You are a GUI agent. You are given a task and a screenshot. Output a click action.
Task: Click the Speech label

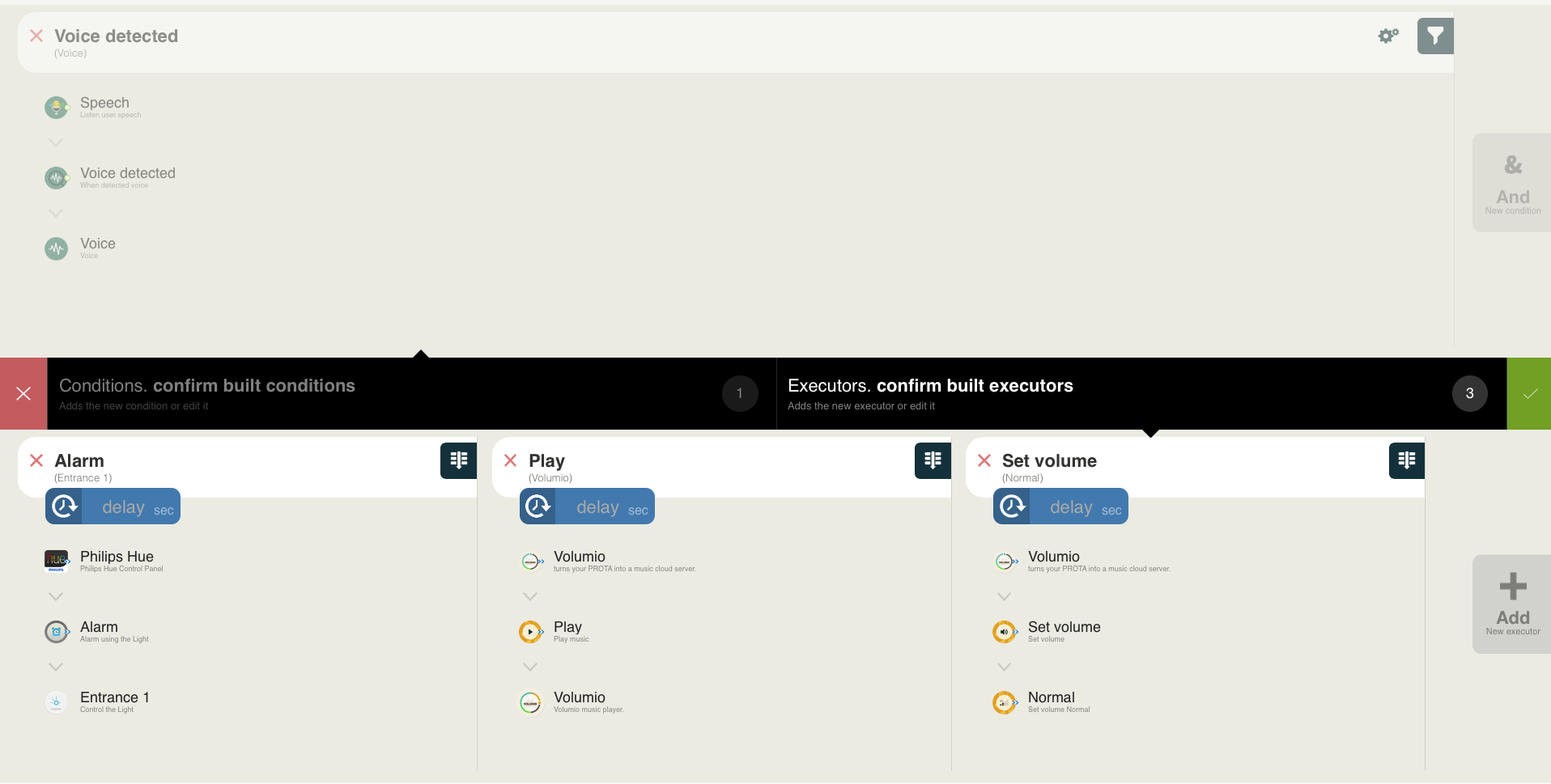point(104,103)
